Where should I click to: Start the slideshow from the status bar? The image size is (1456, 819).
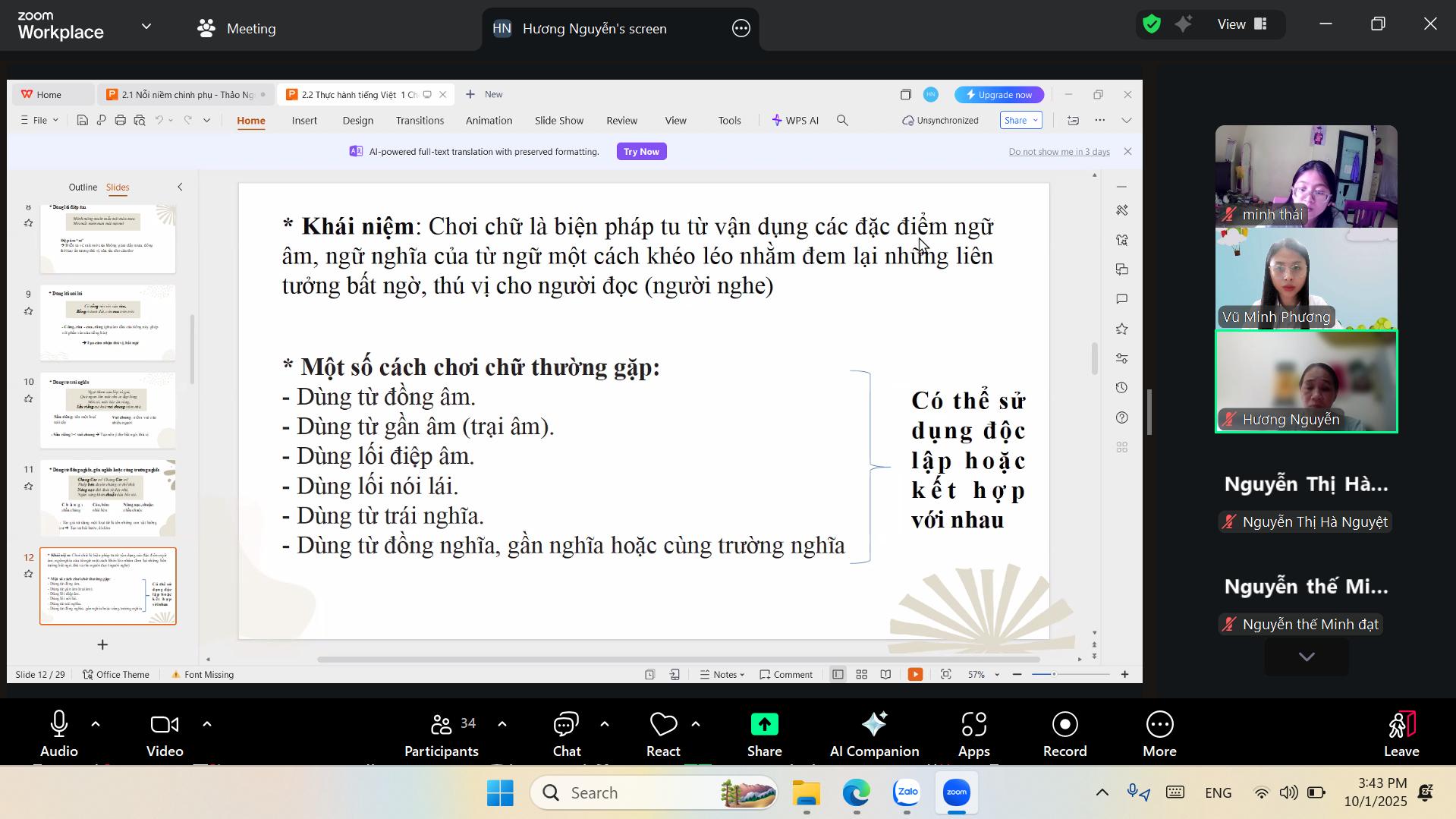point(915,674)
